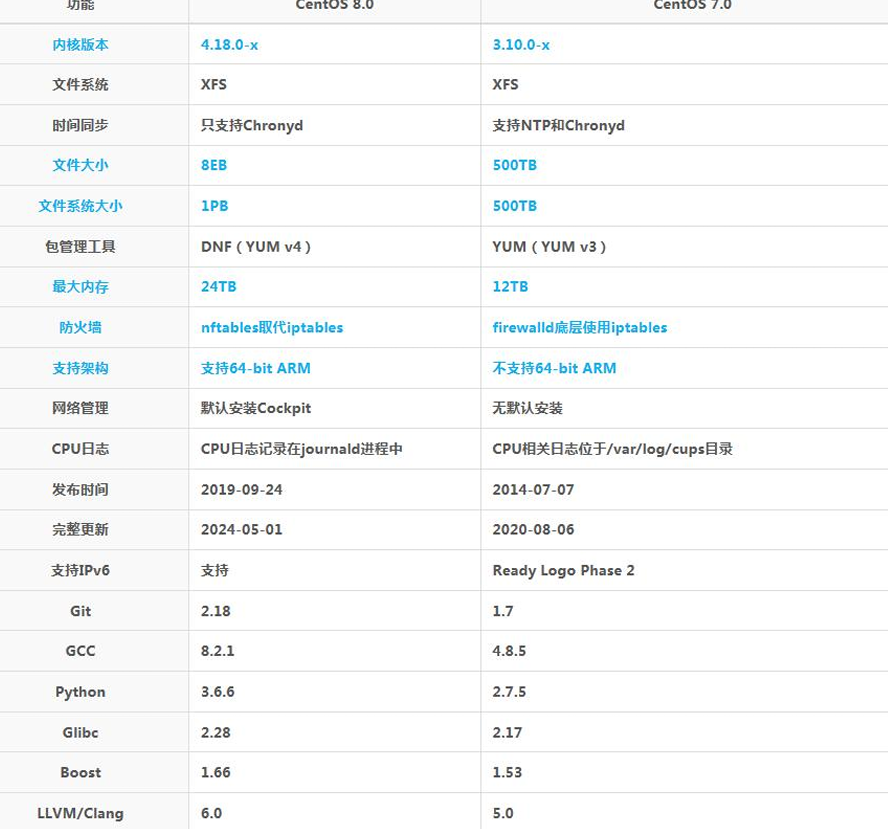
Task: Select the GCC row label
Action: click(80, 651)
